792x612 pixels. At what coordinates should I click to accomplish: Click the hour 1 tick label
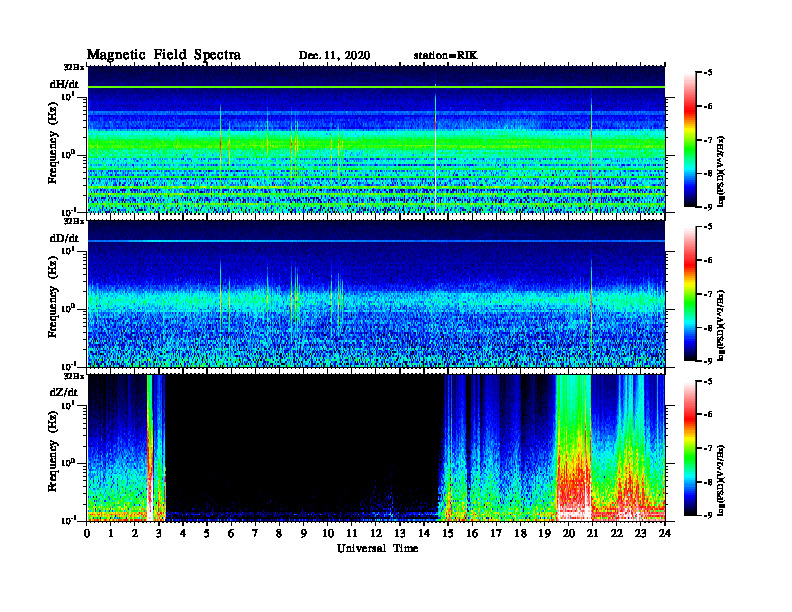111,533
